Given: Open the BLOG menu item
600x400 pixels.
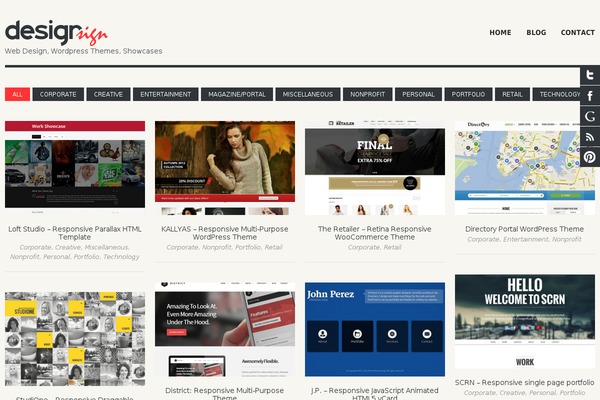Looking at the screenshot, I should tap(536, 33).
